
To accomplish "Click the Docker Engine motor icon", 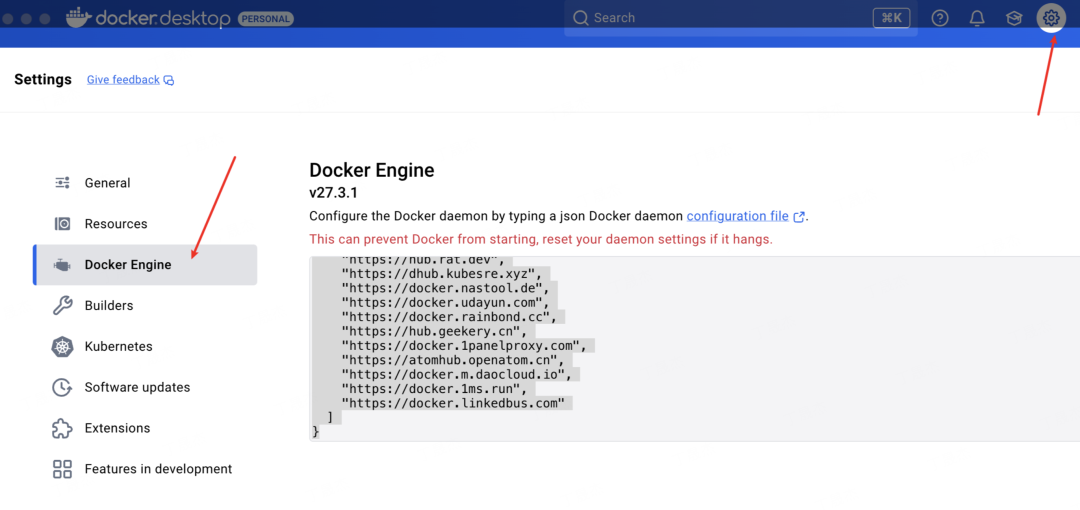I will (63, 265).
